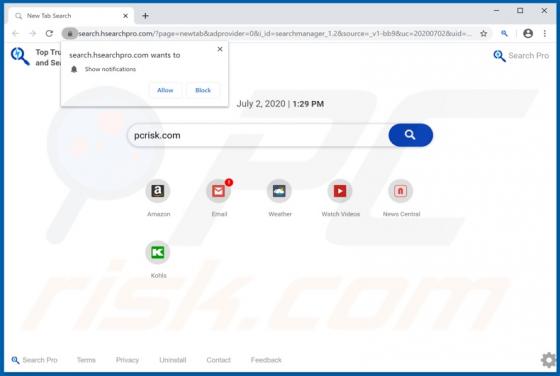Open the Chrome profile account icon
This screenshot has width=560, height=376.
528,34
